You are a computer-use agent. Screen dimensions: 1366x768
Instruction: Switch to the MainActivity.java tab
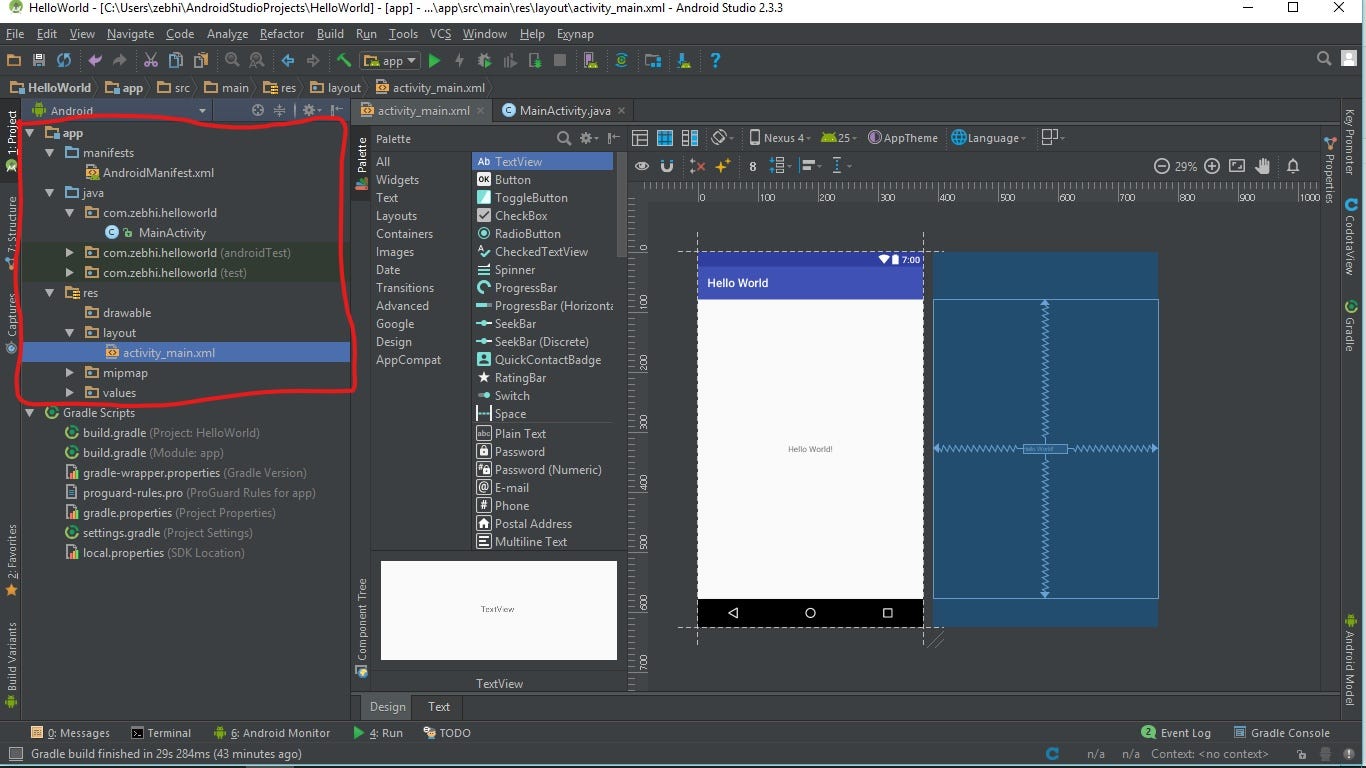(564, 111)
